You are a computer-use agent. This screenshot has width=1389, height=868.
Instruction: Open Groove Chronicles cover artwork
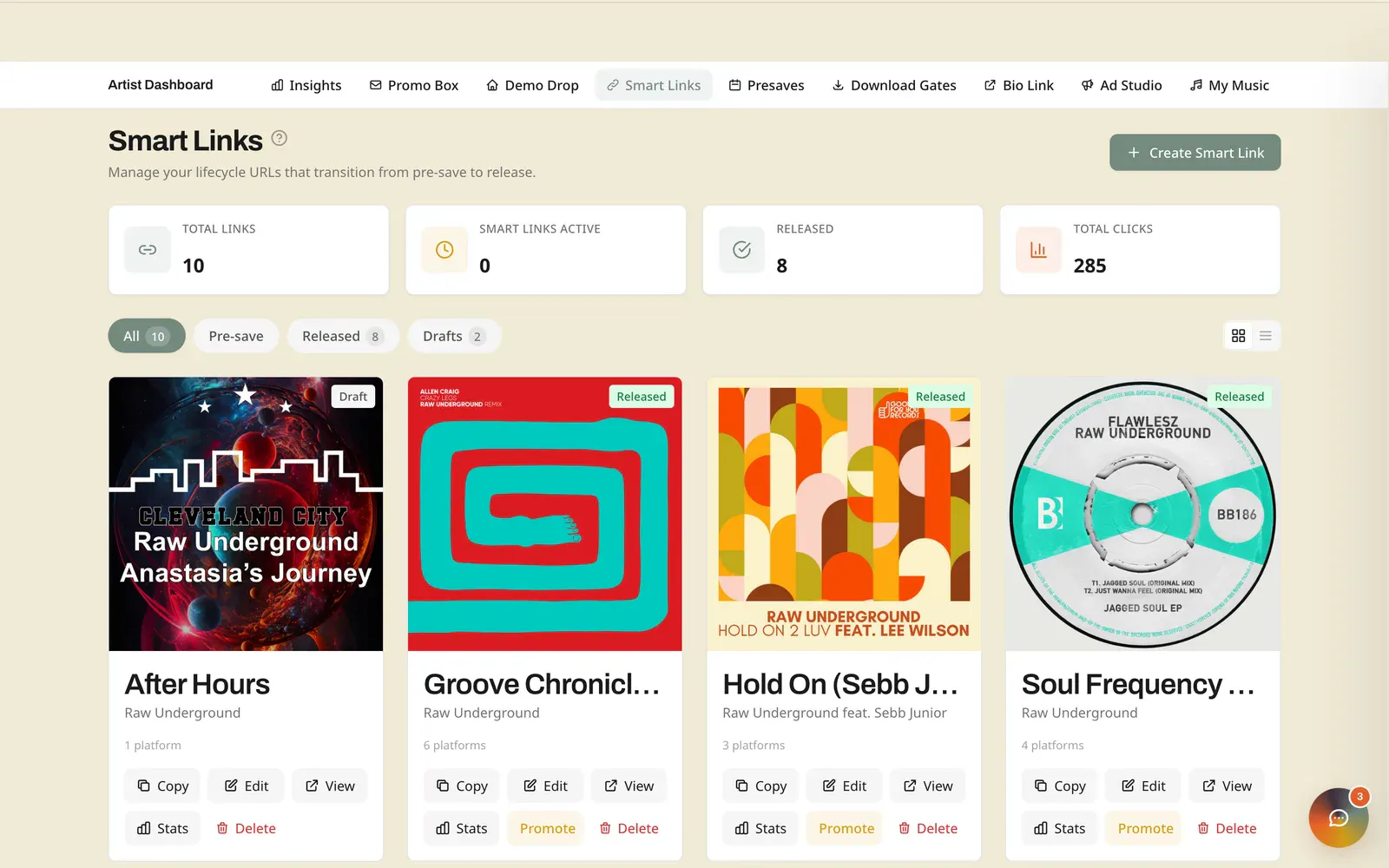coord(545,514)
